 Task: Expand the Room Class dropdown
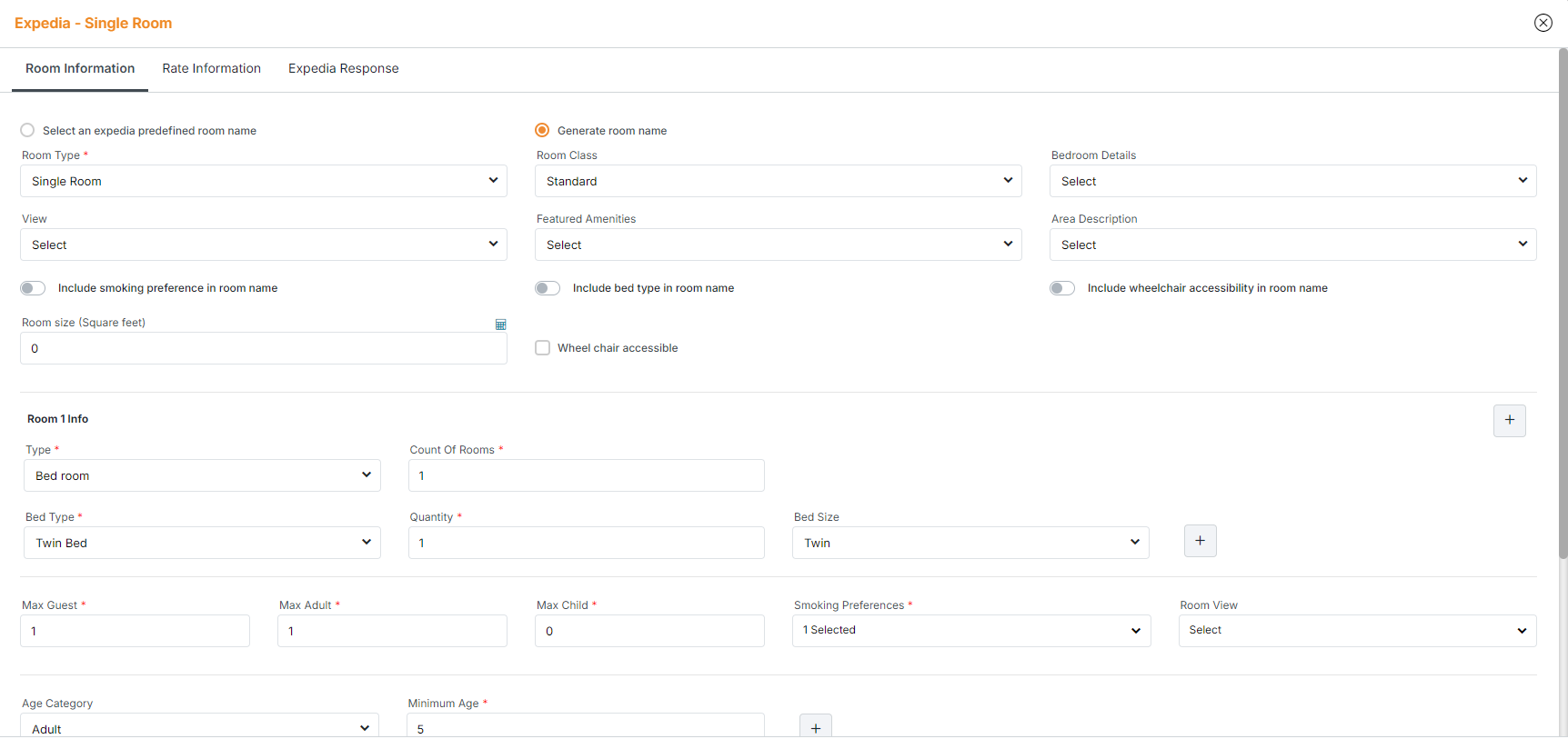[x=779, y=181]
